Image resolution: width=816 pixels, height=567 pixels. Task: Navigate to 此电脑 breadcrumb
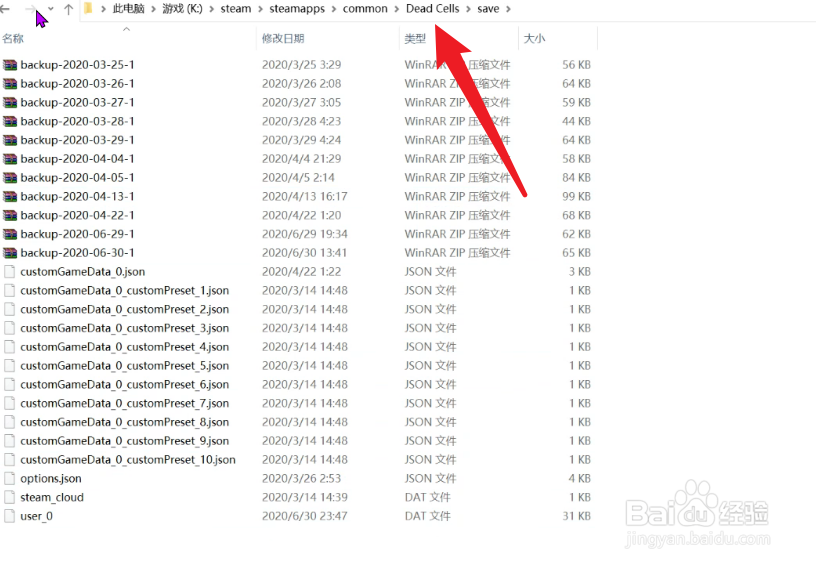128,8
